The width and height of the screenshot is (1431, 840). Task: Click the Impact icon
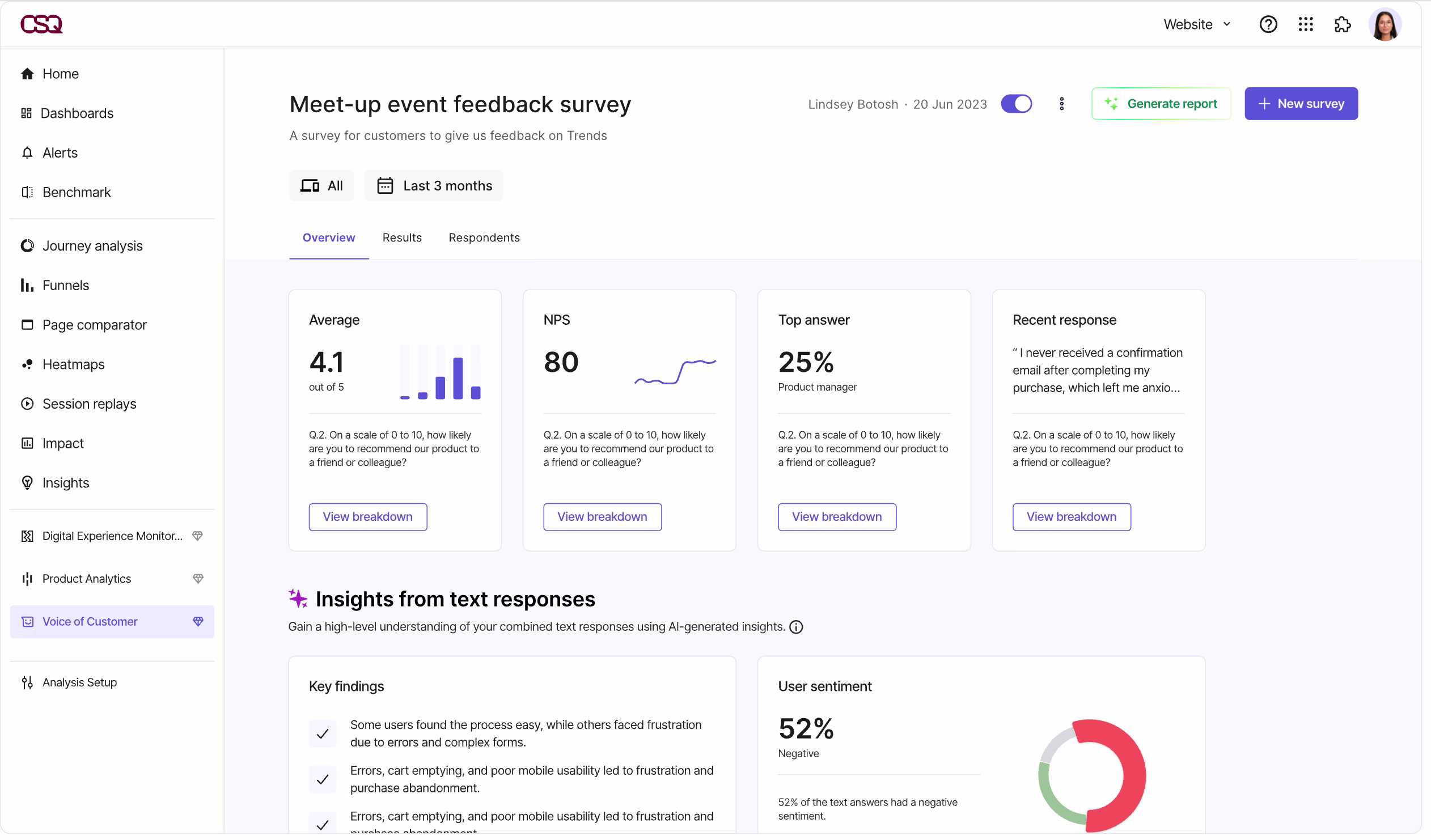tap(27, 443)
